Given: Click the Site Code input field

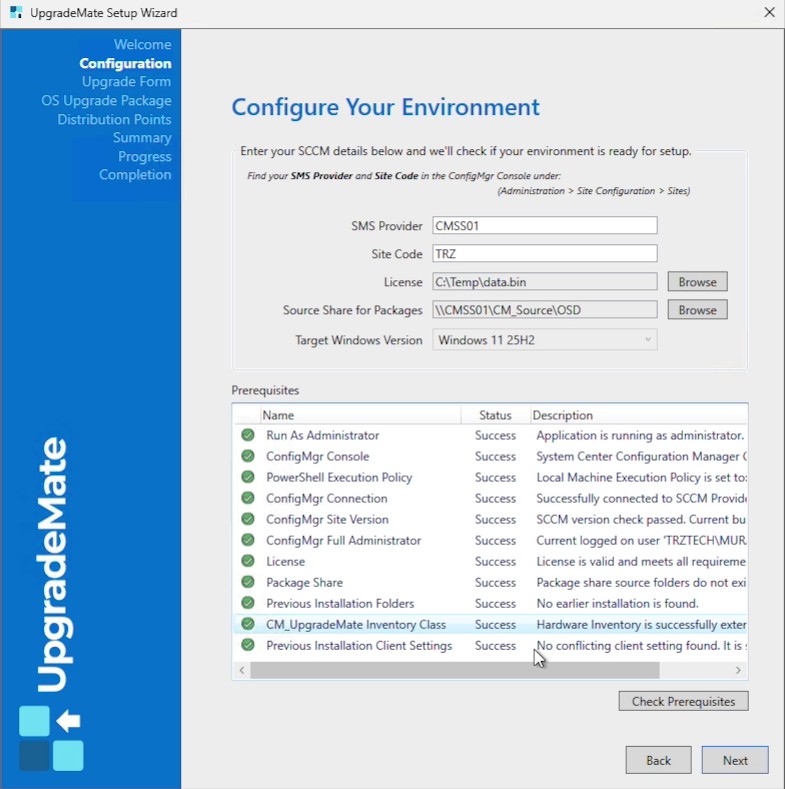Looking at the screenshot, I should tap(544, 254).
